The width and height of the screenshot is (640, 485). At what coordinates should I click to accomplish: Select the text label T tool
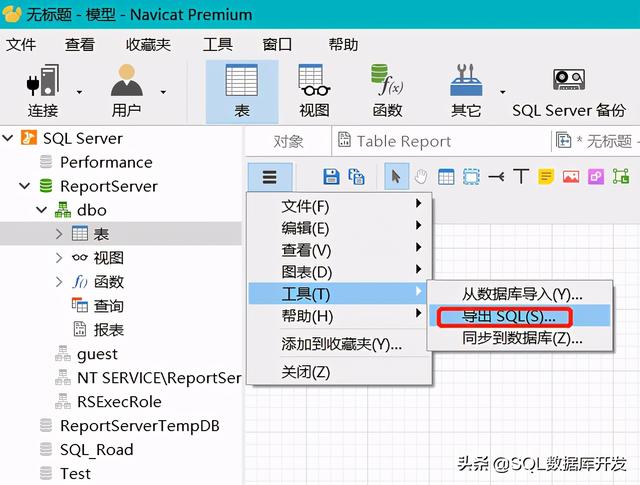(521, 177)
